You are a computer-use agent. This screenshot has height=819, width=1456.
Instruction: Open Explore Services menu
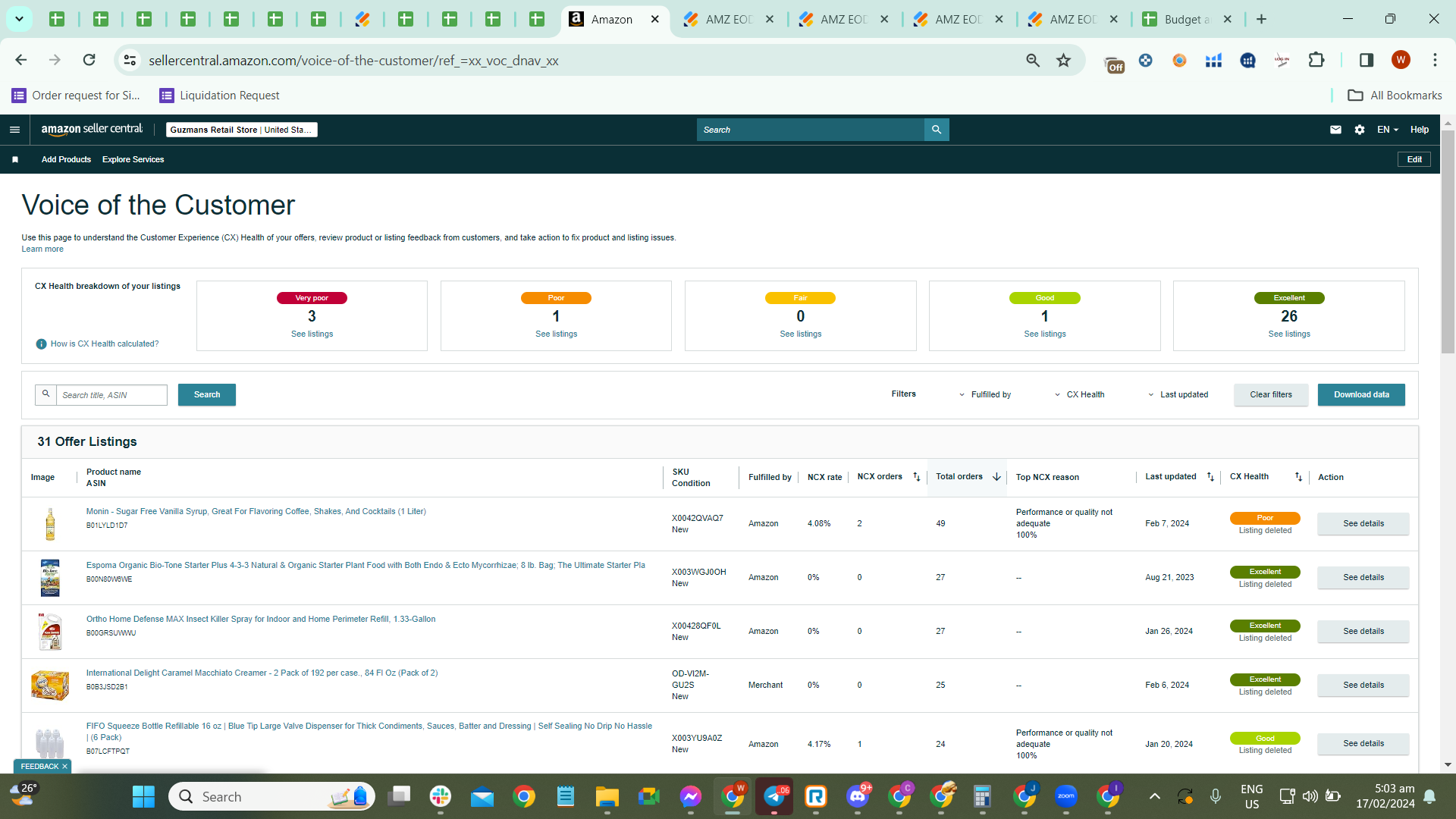pyautogui.click(x=133, y=159)
